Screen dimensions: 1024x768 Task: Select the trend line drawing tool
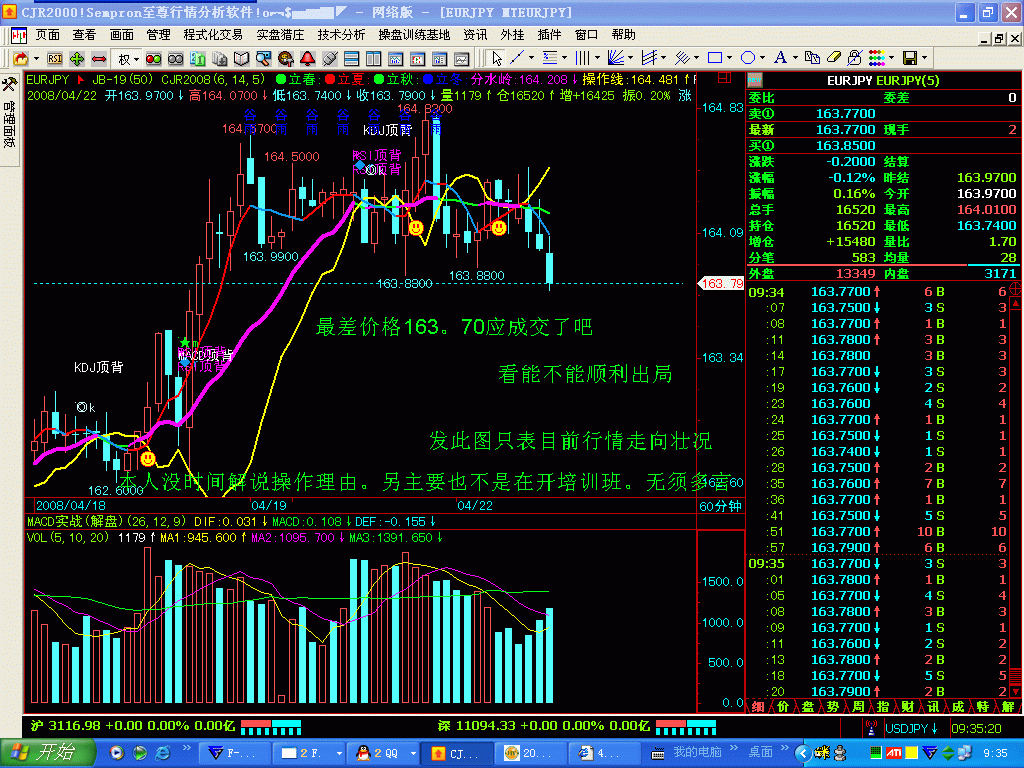(x=517, y=58)
